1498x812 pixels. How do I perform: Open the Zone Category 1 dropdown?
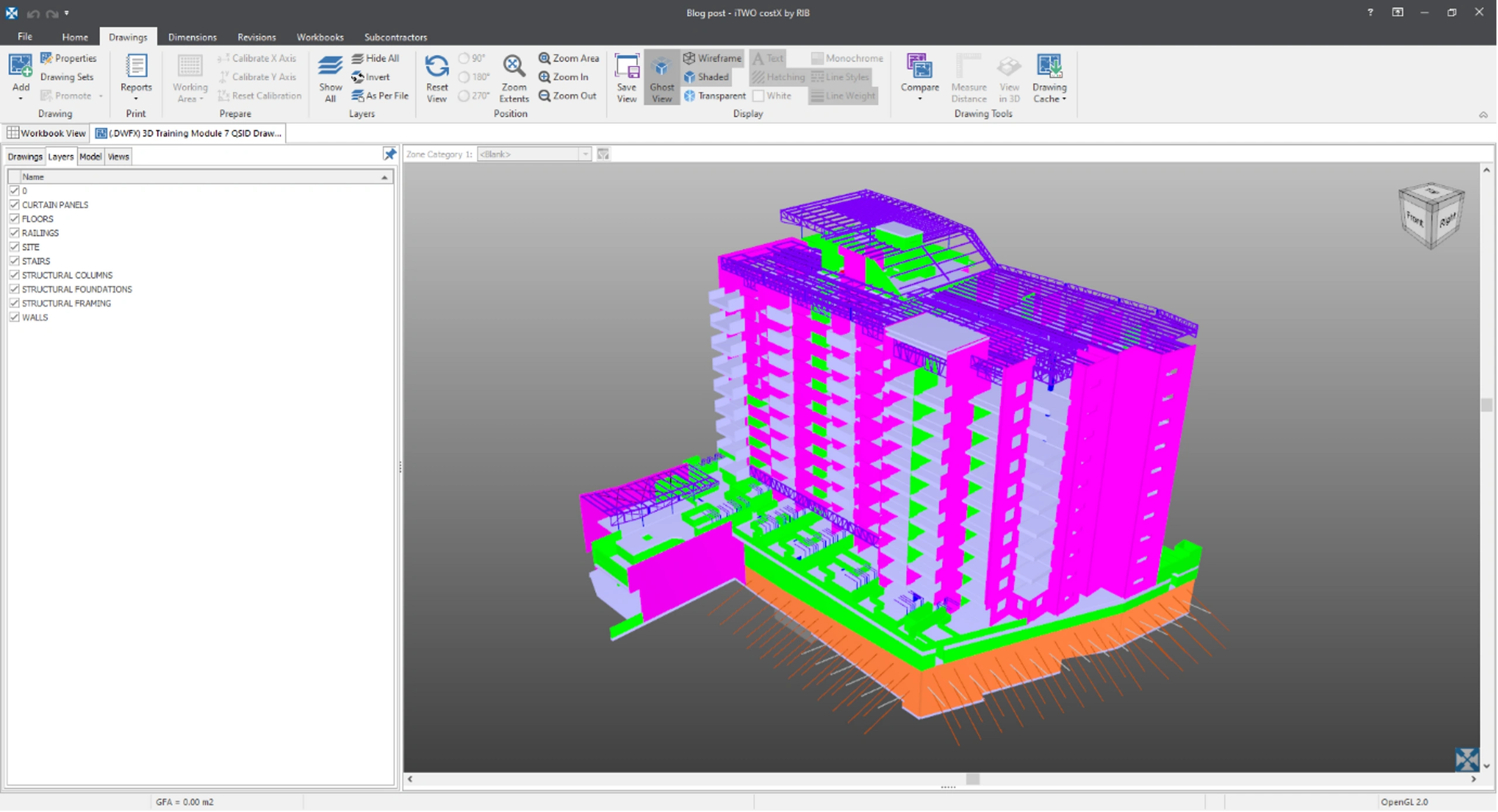coord(585,154)
